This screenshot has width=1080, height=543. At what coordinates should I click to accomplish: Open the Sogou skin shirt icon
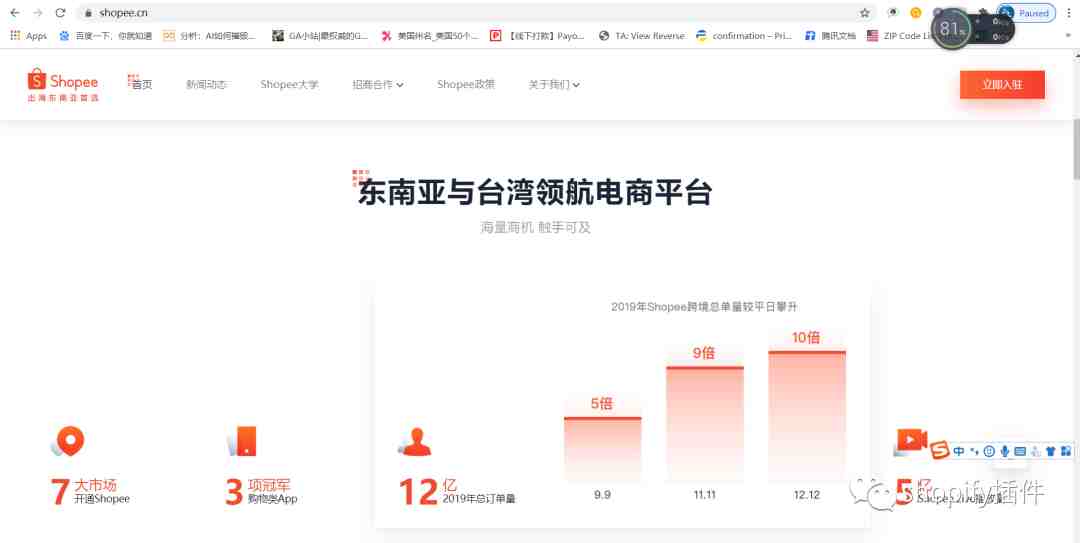click(1052, 451)
